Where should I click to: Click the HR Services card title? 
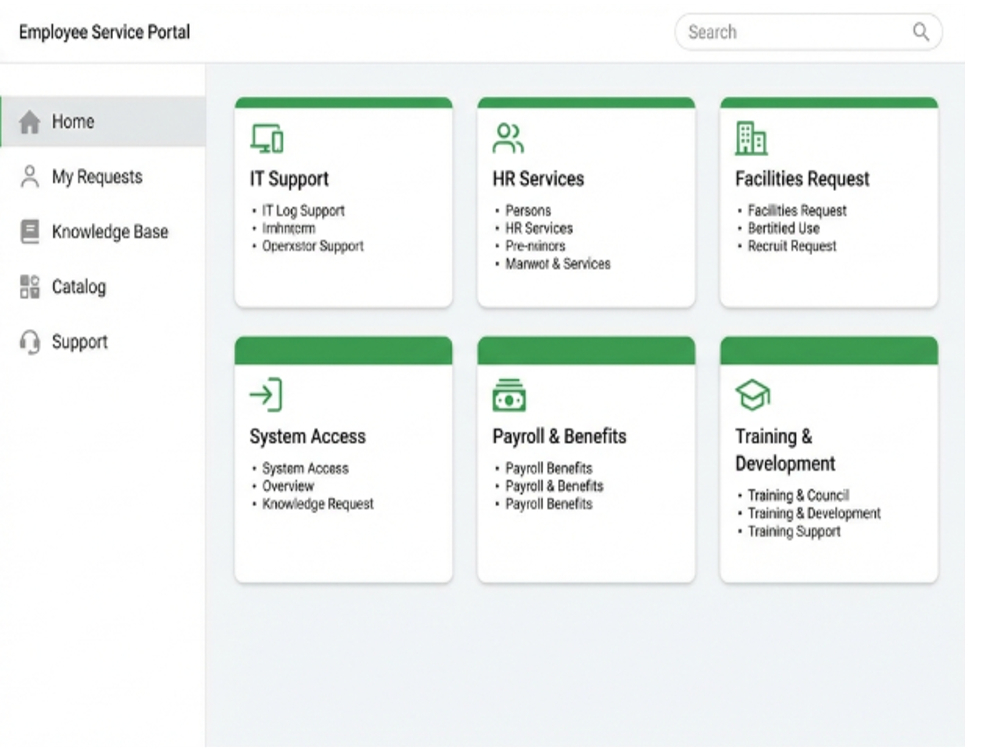tap(538, 179)
